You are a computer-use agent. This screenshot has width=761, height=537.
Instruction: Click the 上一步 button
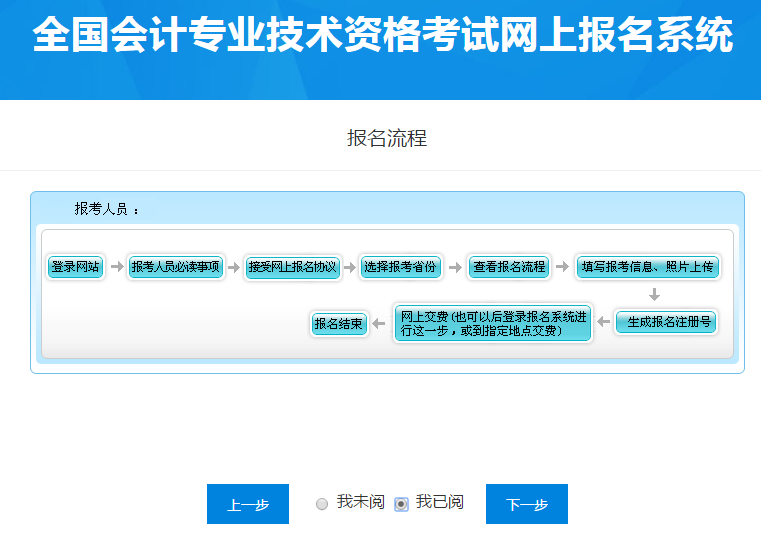point(248,504)
